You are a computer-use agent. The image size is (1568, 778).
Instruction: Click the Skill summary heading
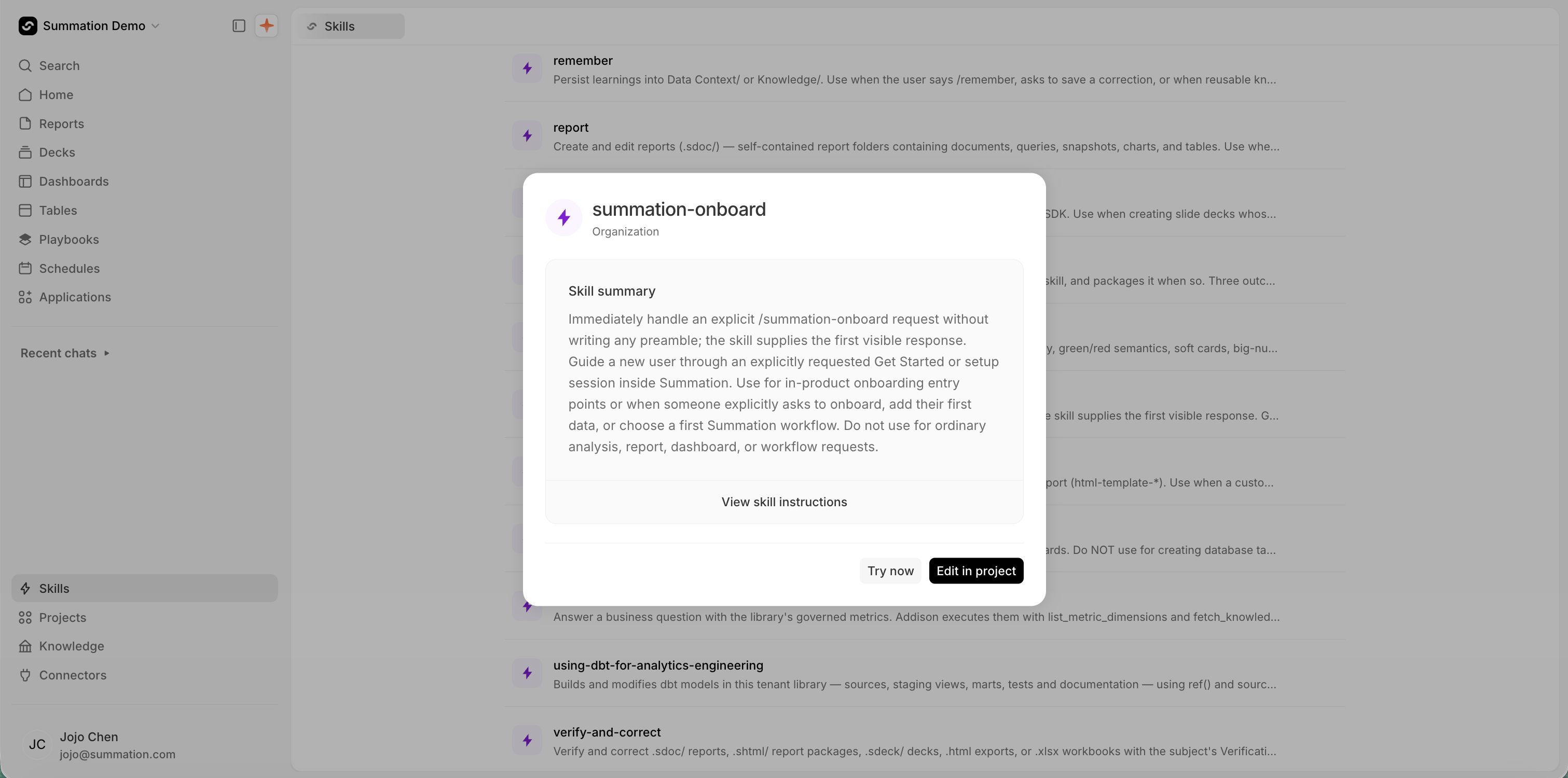612,291
